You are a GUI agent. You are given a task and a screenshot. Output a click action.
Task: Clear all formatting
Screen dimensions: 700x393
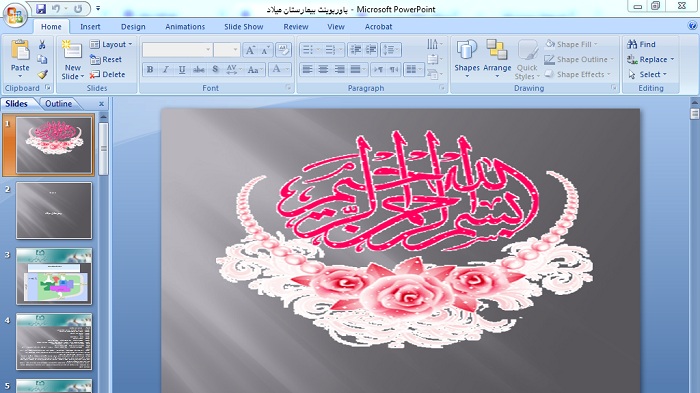coord(283,50)
